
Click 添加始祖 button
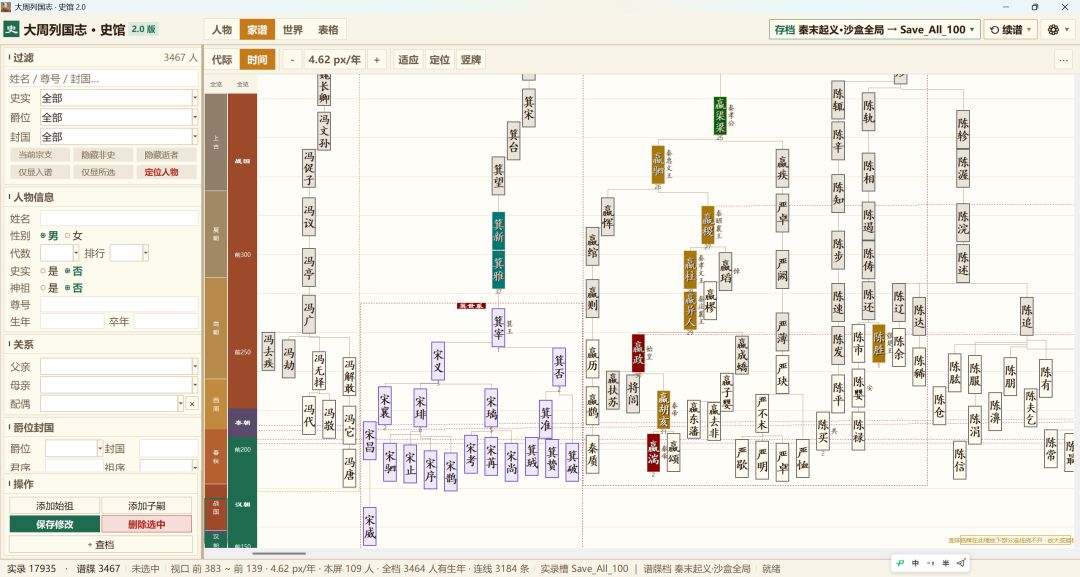(x=54, y=506)
